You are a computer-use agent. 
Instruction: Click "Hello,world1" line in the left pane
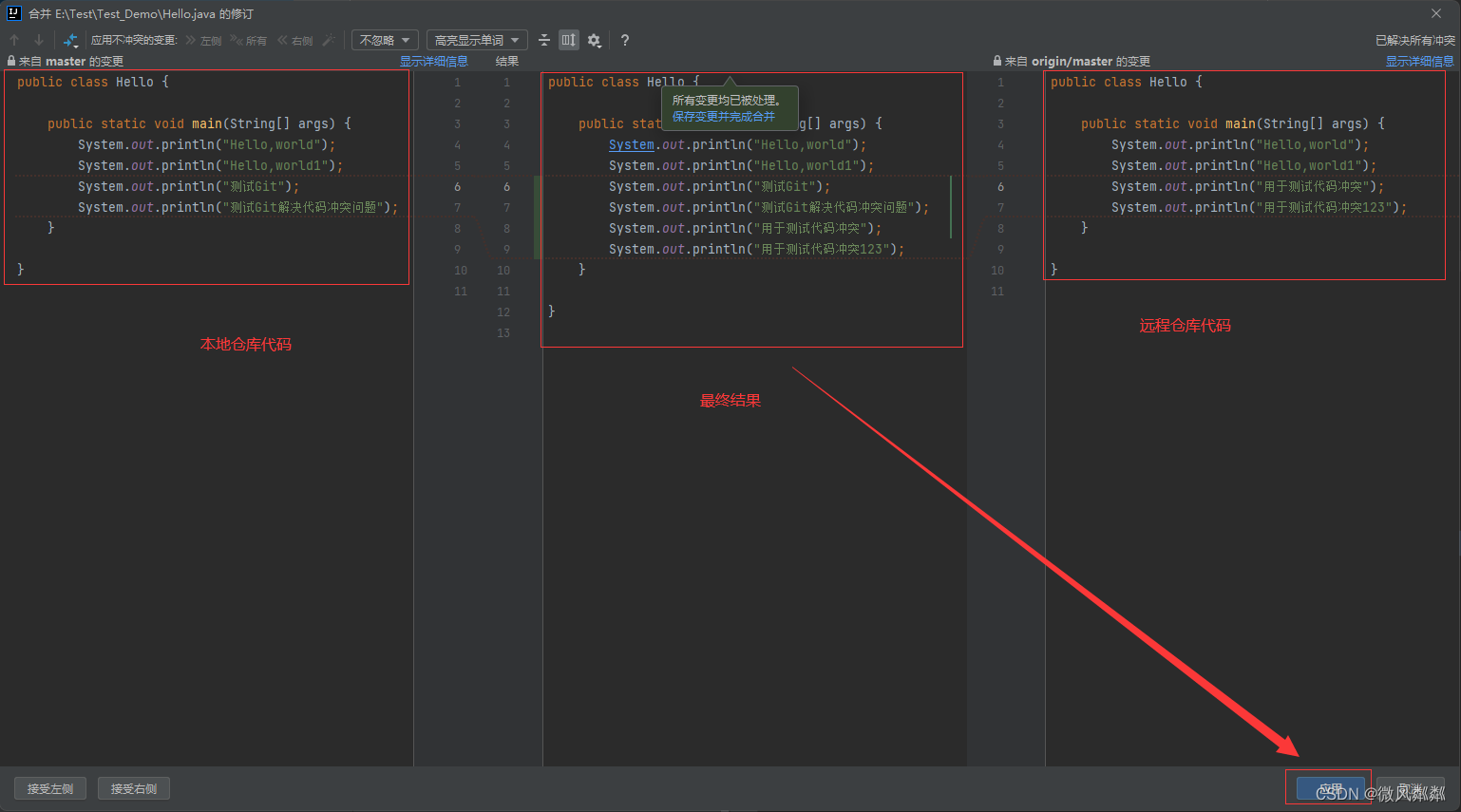tap(210, 165)
